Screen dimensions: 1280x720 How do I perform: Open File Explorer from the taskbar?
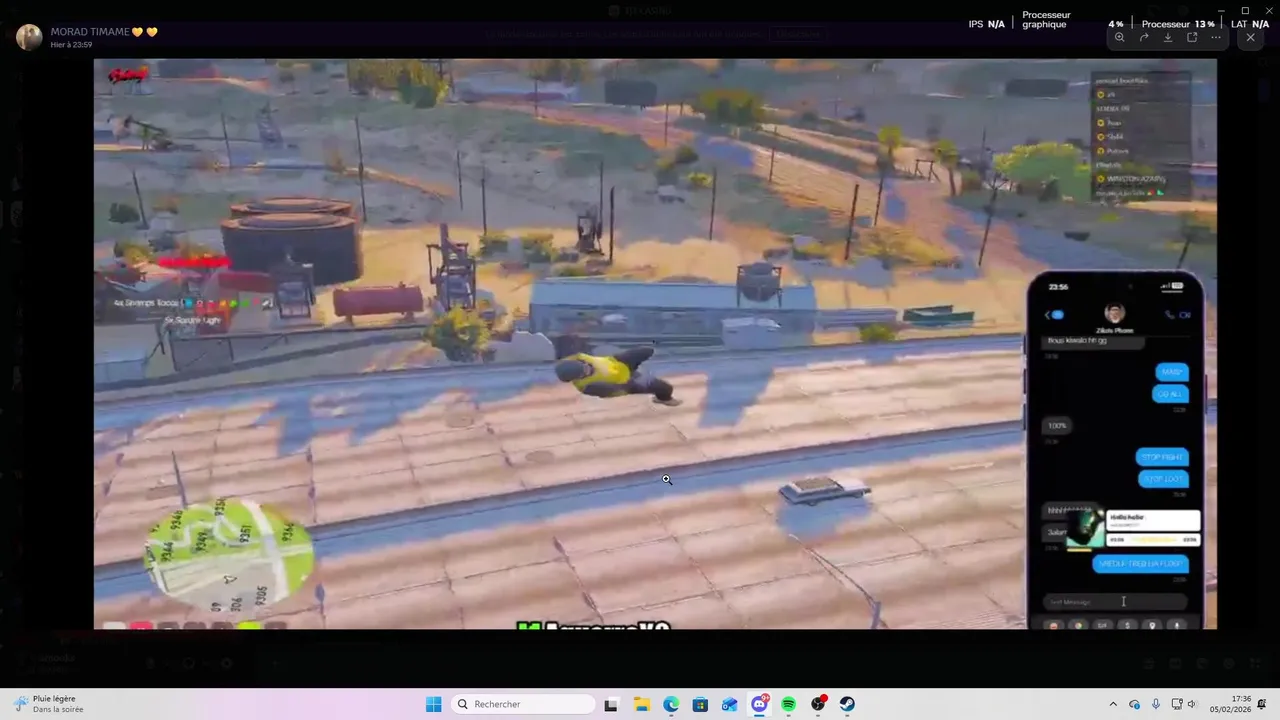pos(641,704)
